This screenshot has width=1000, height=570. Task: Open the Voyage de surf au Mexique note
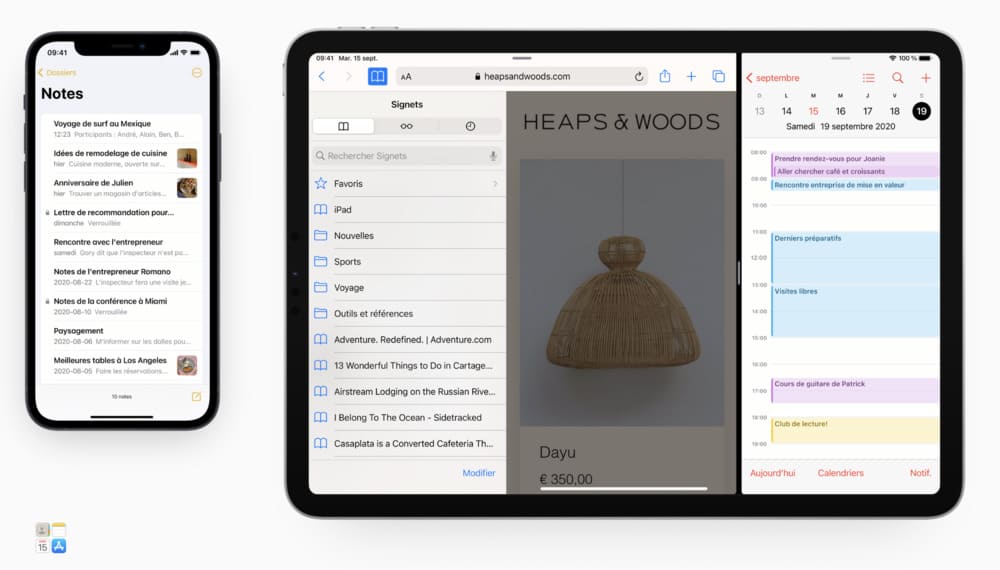[x=122, y=129]
